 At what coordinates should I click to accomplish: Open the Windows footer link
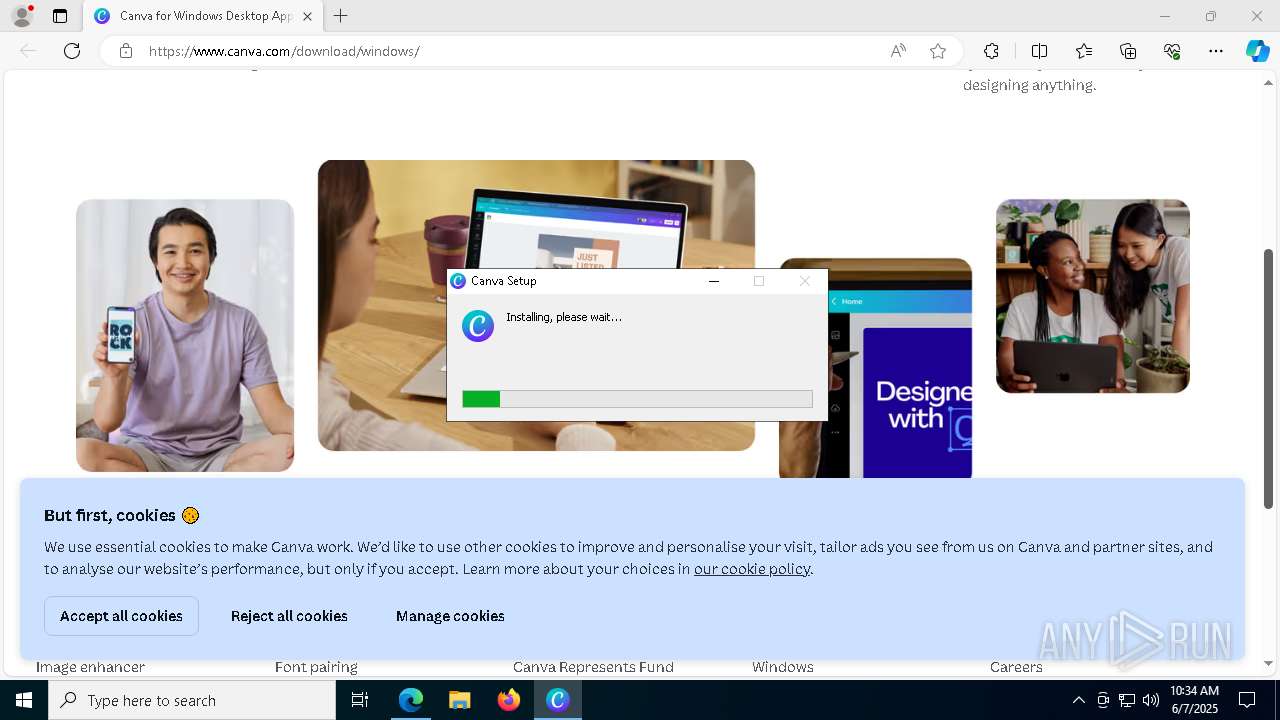pyautogui.click(x=783, y=667)
